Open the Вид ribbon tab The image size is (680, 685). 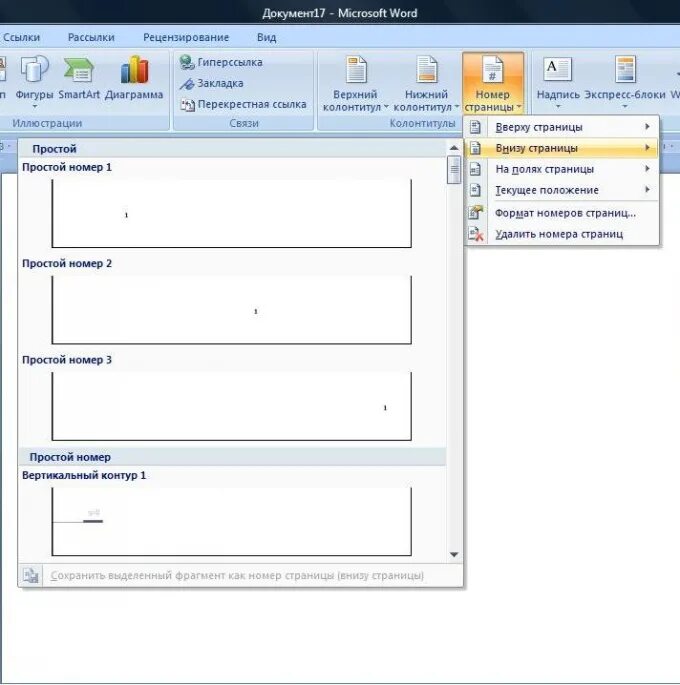pos(266,38)
